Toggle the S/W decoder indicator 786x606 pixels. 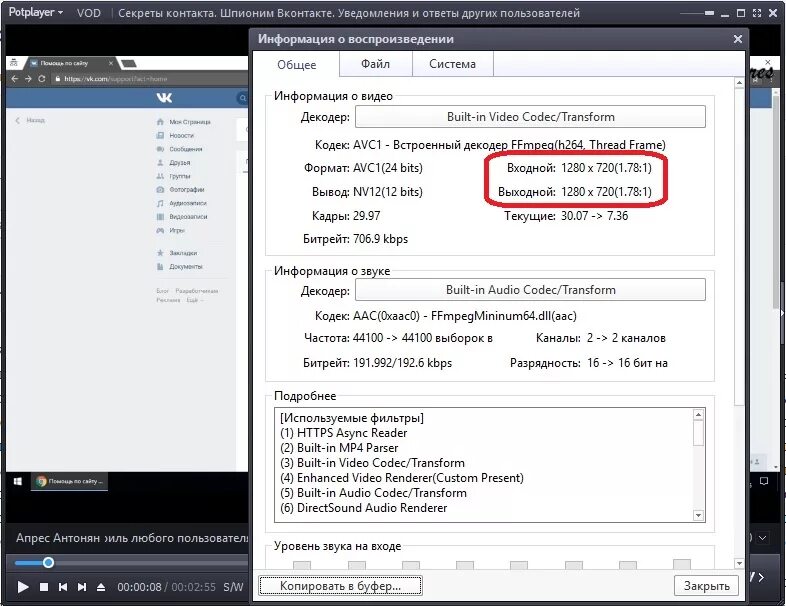click(x=233, y=586)
